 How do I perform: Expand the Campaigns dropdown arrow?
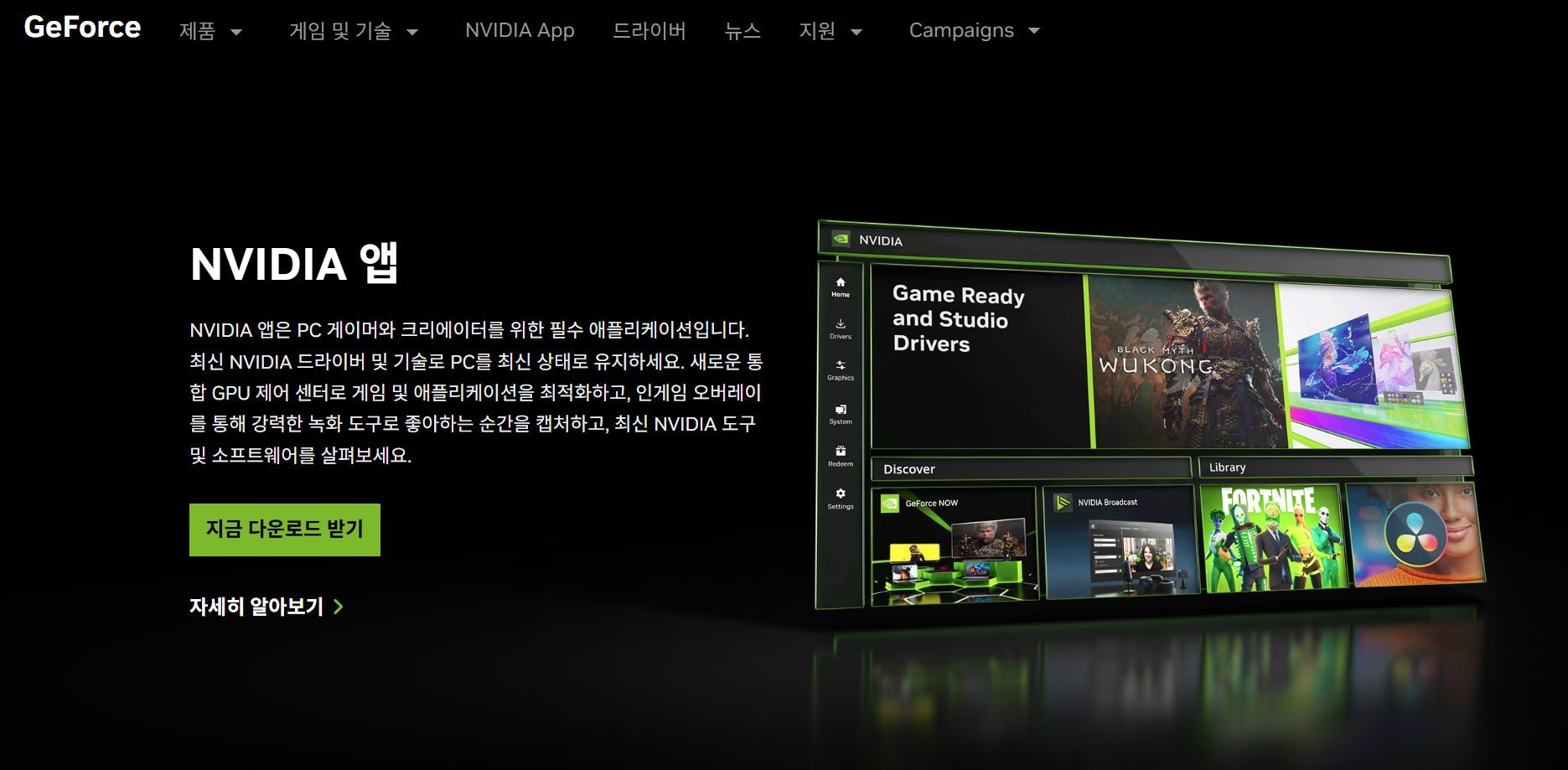click(1034, 31)
